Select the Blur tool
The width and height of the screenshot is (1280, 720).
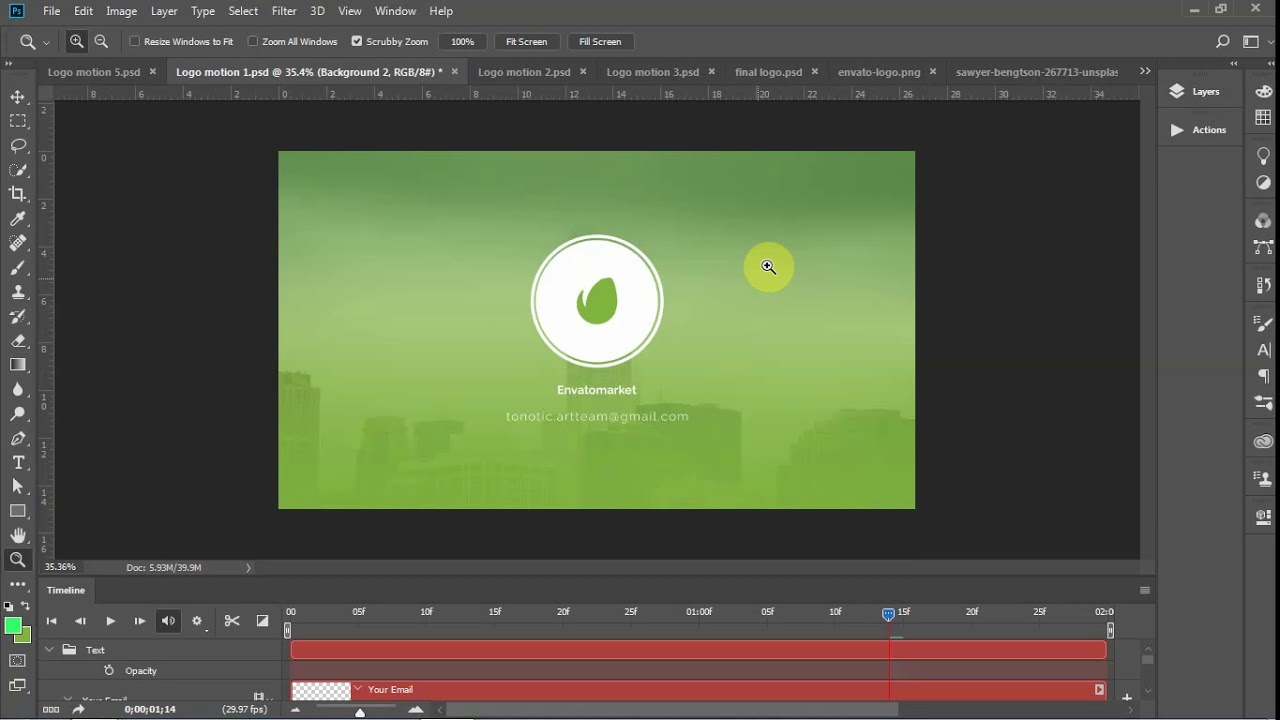[18, 389]
